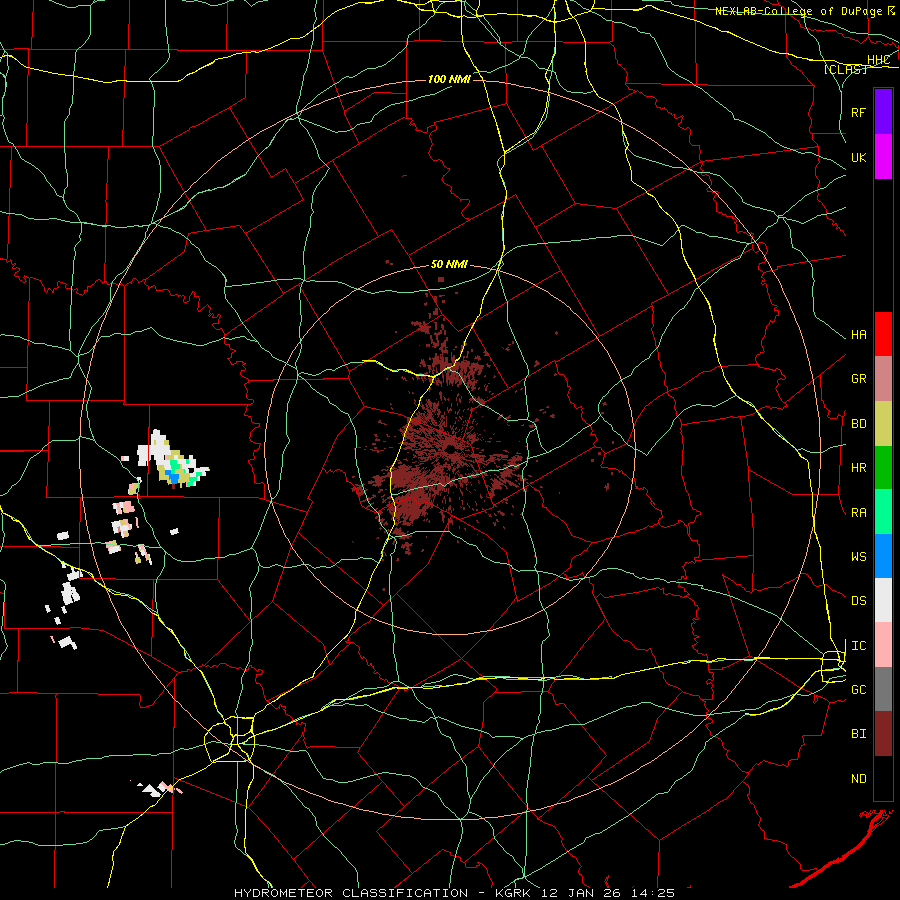Click the GC legend label
This screenshot has height=900, width=900.
tap(859, 690)
